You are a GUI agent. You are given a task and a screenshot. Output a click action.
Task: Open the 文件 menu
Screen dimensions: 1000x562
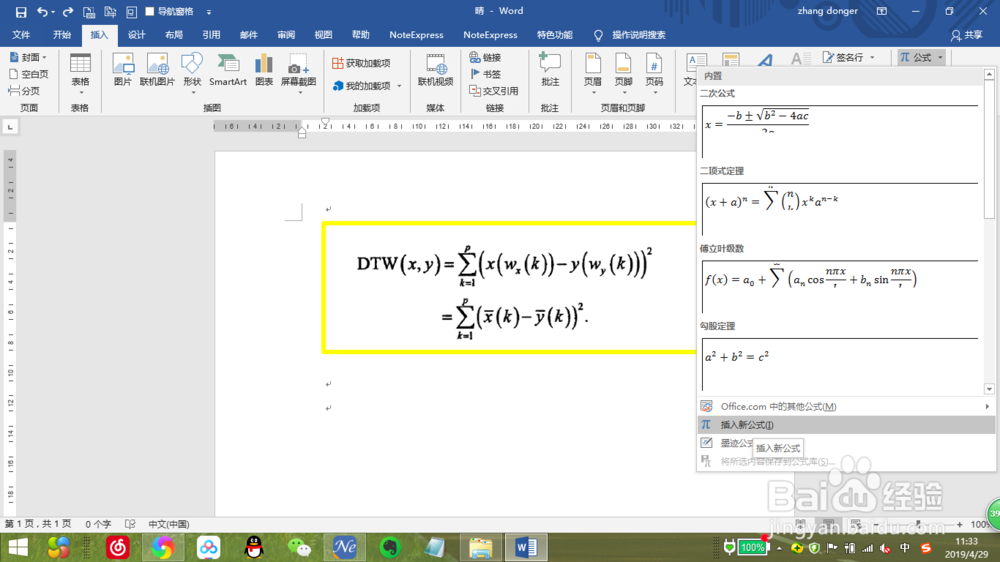pos(21,35)
